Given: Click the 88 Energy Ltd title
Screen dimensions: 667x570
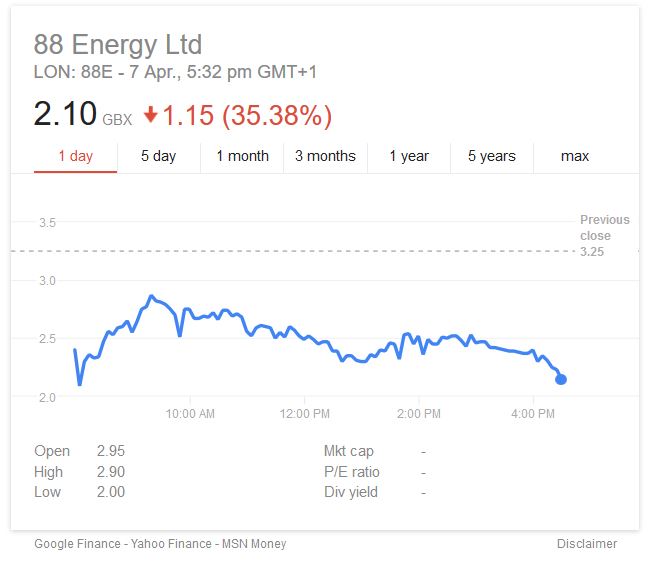Looking at the screenshot, I should 118,44.
